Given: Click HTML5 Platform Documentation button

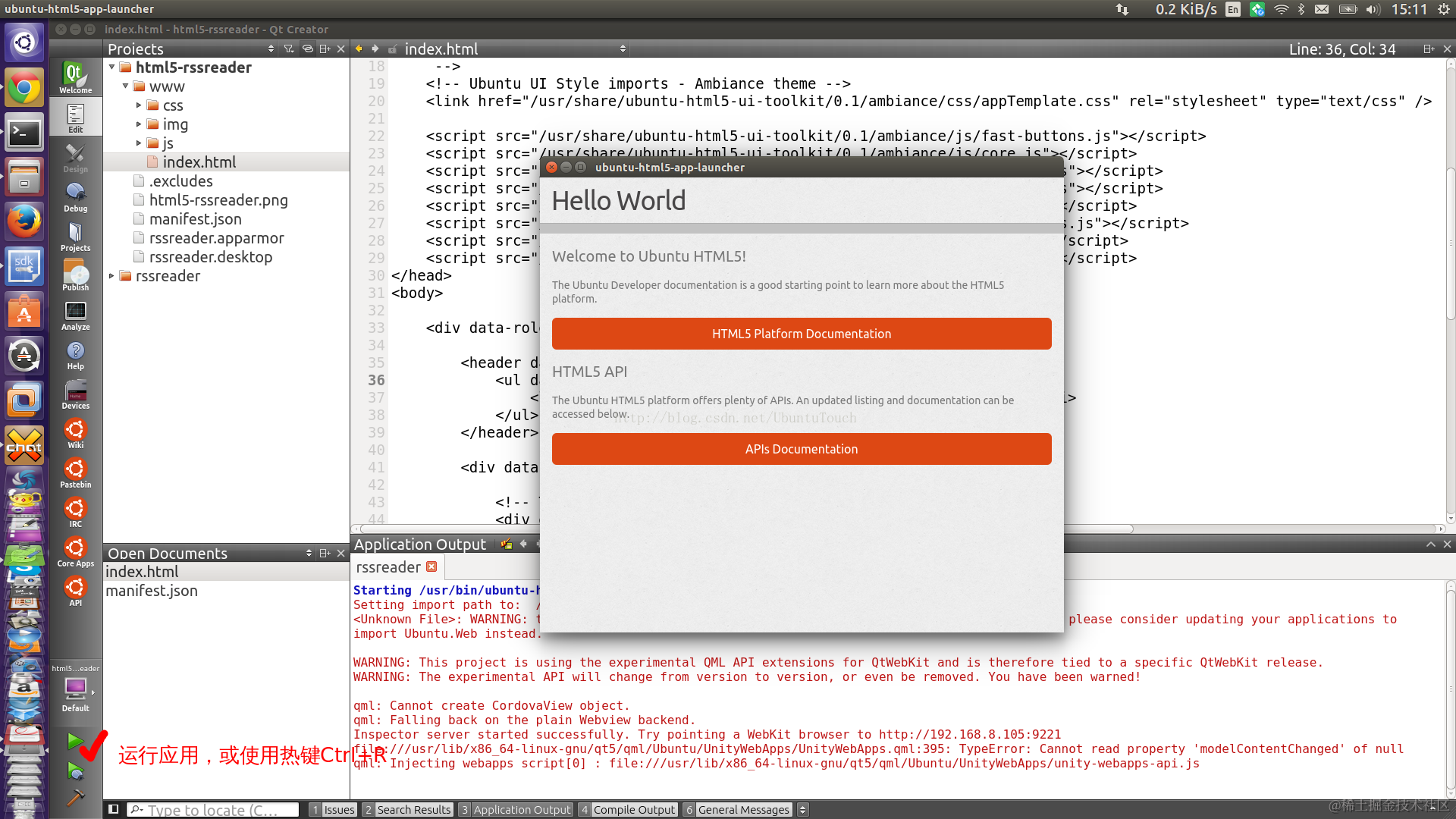Looking at the screenshot, I should tap(801, 334).
